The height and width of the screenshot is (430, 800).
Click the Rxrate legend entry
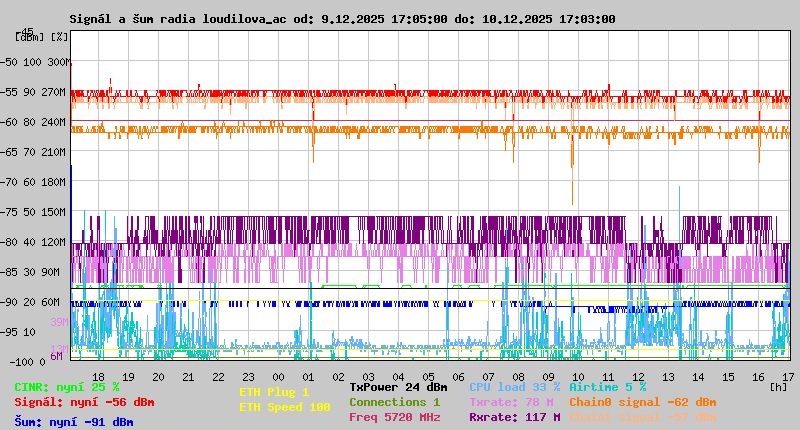[514, 417]
